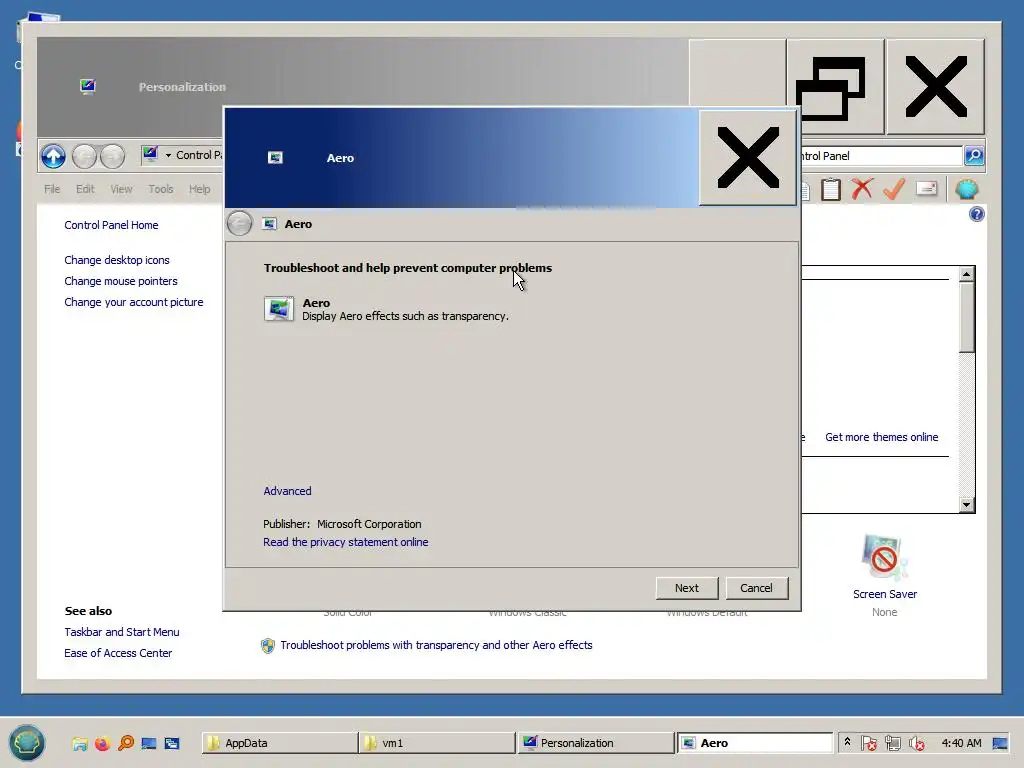Click the Show Desktop quick launch monitor icon
Image resolution: width=1024 pixels, height=768 pixels.
148,743
